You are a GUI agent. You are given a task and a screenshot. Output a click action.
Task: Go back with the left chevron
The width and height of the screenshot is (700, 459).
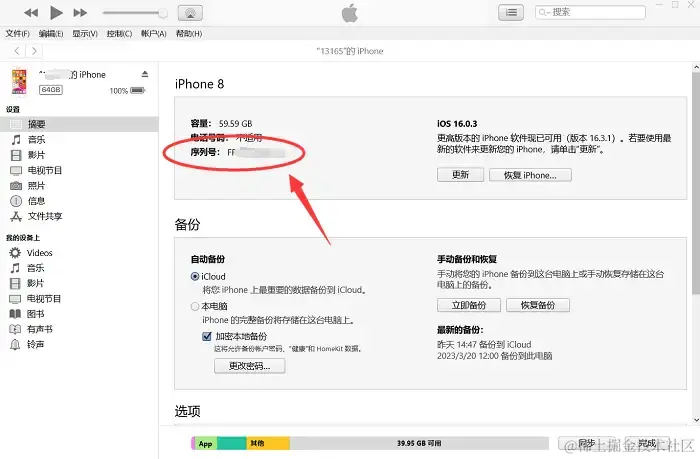pyautogui.click(x=17, y=51)
